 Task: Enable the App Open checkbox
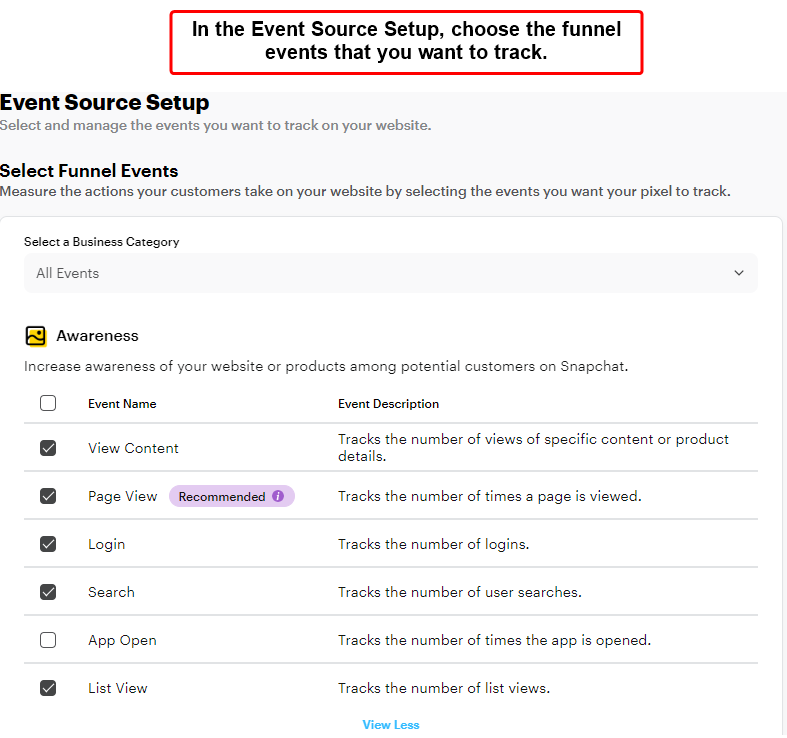(x=48, y=640)
